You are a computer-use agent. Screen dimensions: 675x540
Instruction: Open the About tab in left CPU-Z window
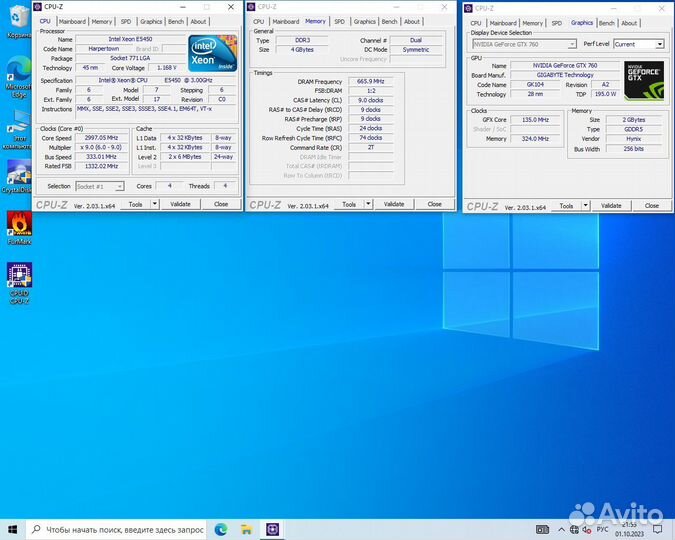198,22
